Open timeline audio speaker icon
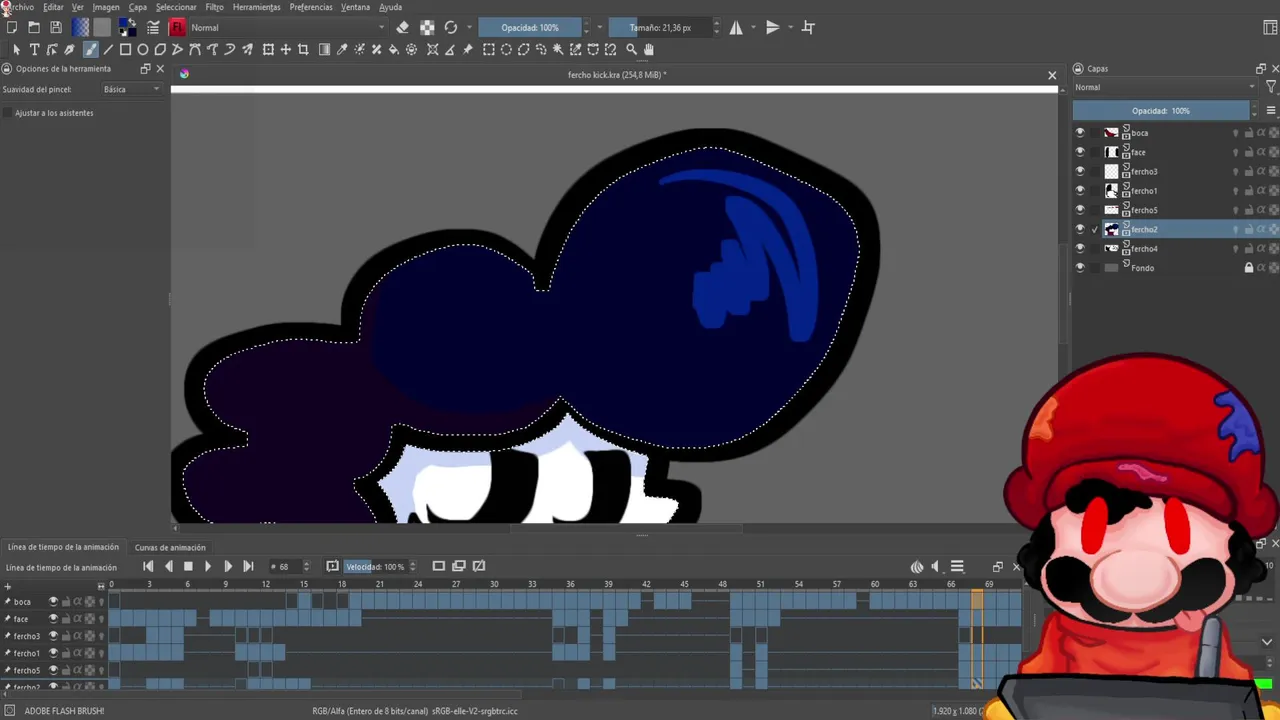Screen dimensions: 1280x720 (x=935, y=567)
